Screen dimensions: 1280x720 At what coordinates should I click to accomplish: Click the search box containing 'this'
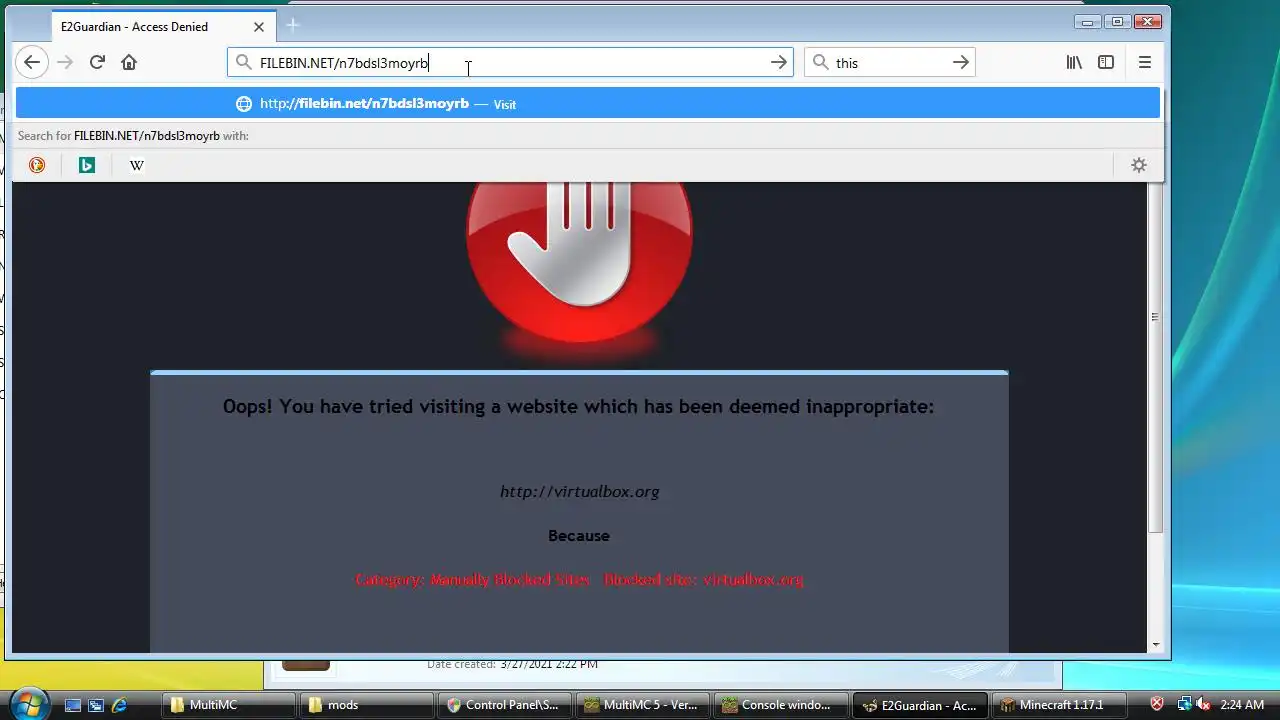pos(890,62)
